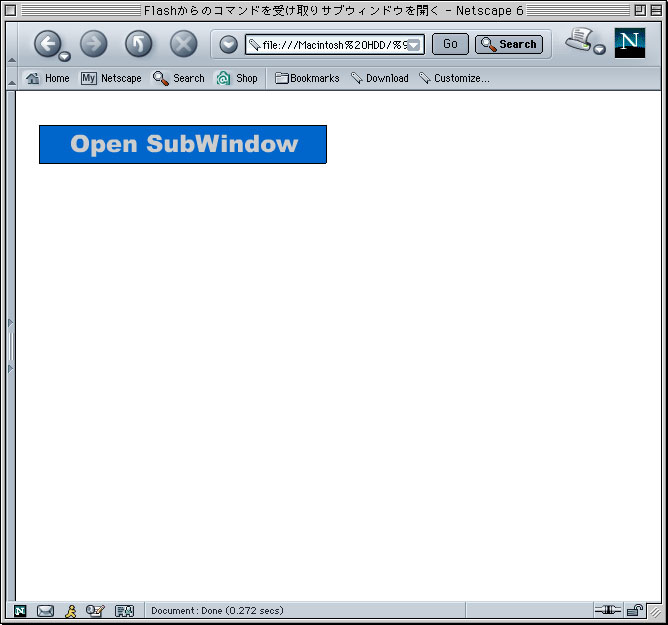The image size is (668, 625).
Task: Open the Print options dropdown arrow
Action: (599, 49)
